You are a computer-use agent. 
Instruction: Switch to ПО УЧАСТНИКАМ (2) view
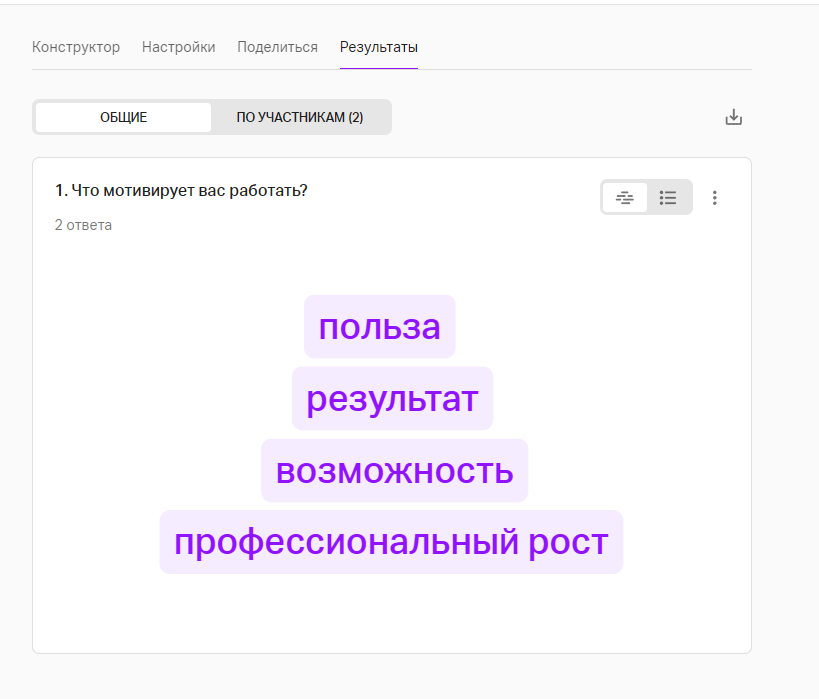point(300,117)
